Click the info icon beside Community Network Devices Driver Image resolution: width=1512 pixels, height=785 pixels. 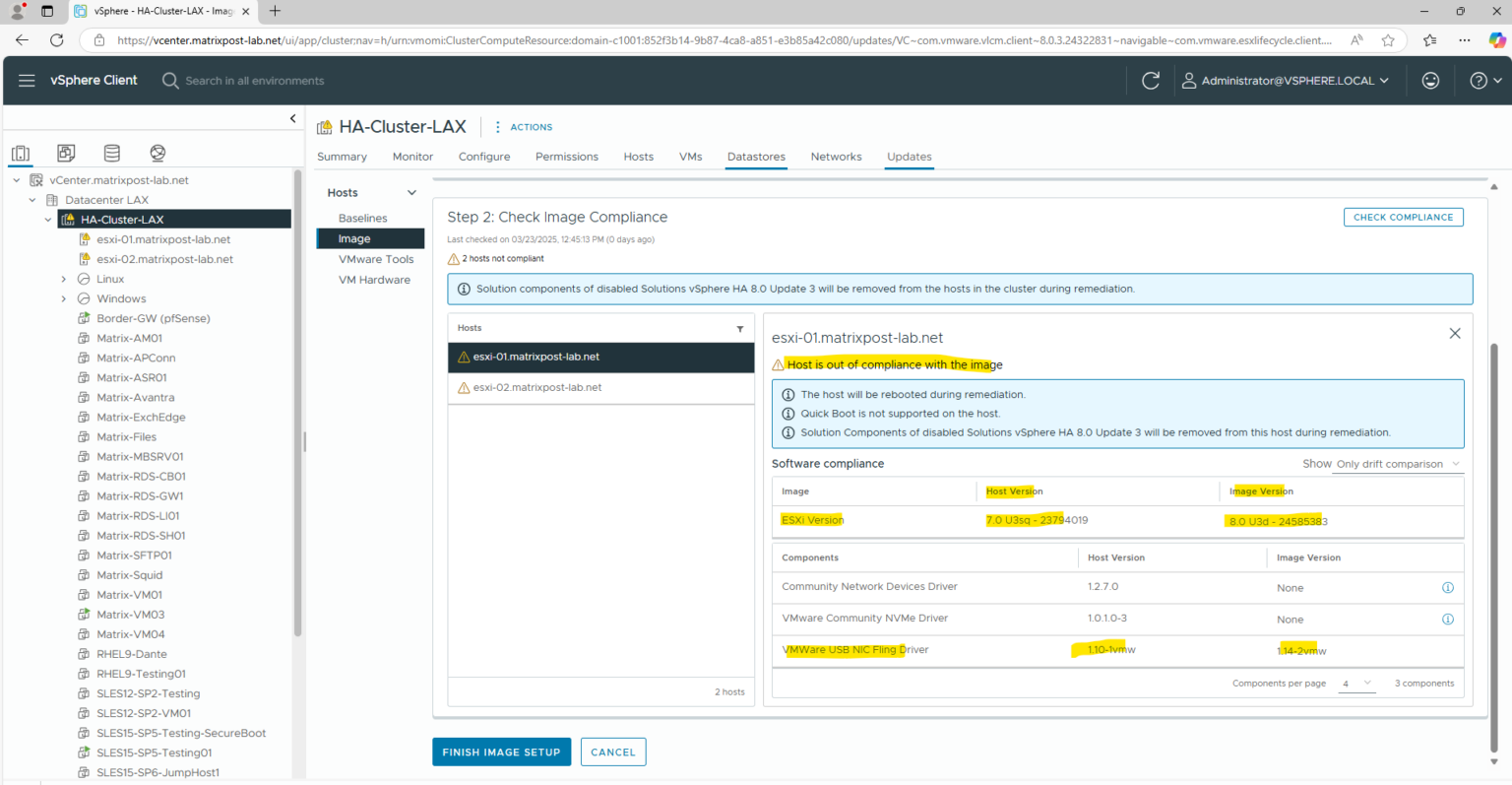(1448, 587)
